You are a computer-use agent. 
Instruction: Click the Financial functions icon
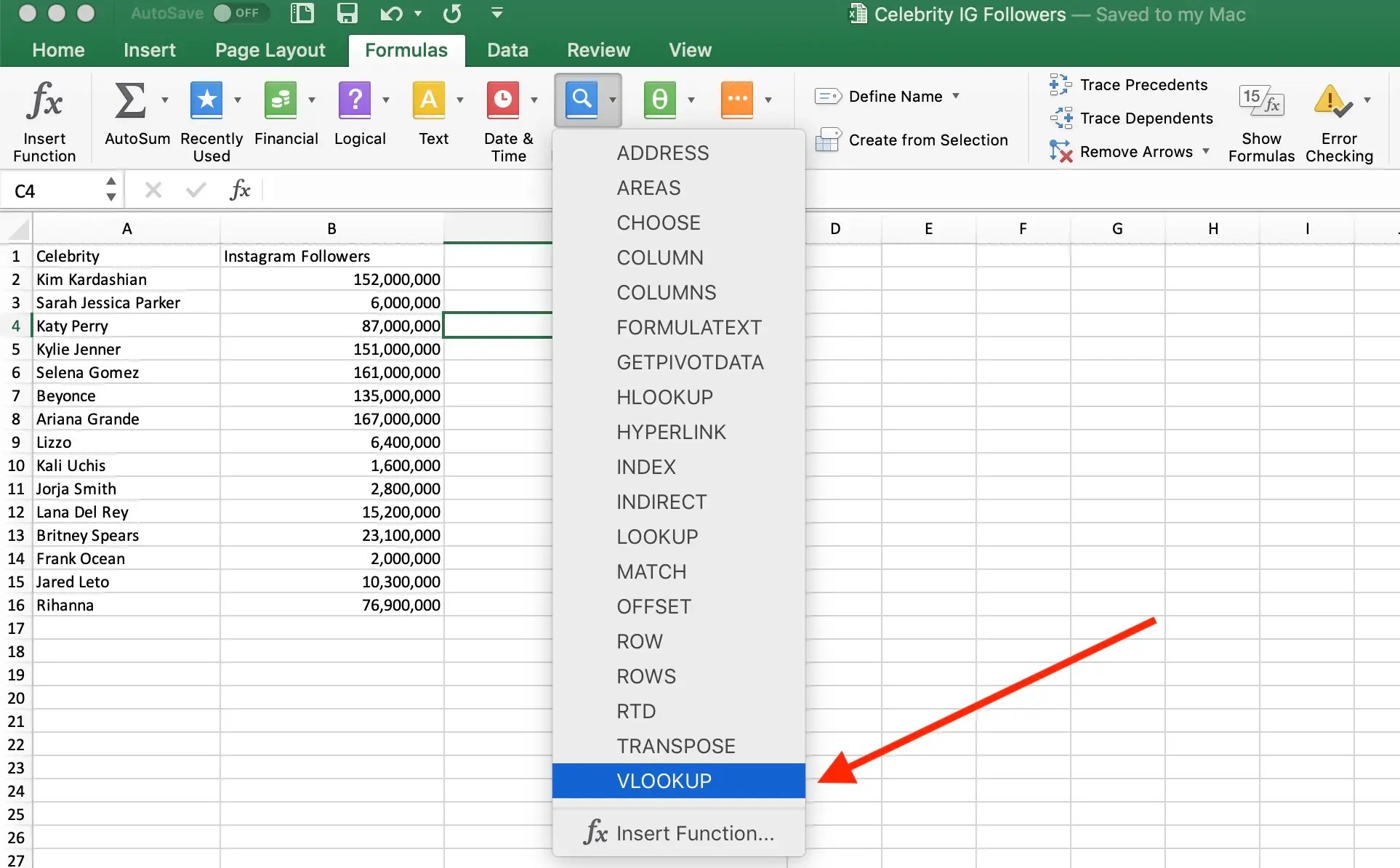281,100
